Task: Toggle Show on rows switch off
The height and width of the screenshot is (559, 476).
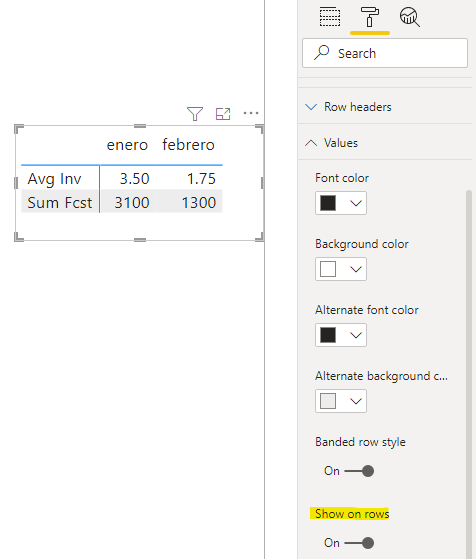Action: pyautogui.click(x=359, y=543)
